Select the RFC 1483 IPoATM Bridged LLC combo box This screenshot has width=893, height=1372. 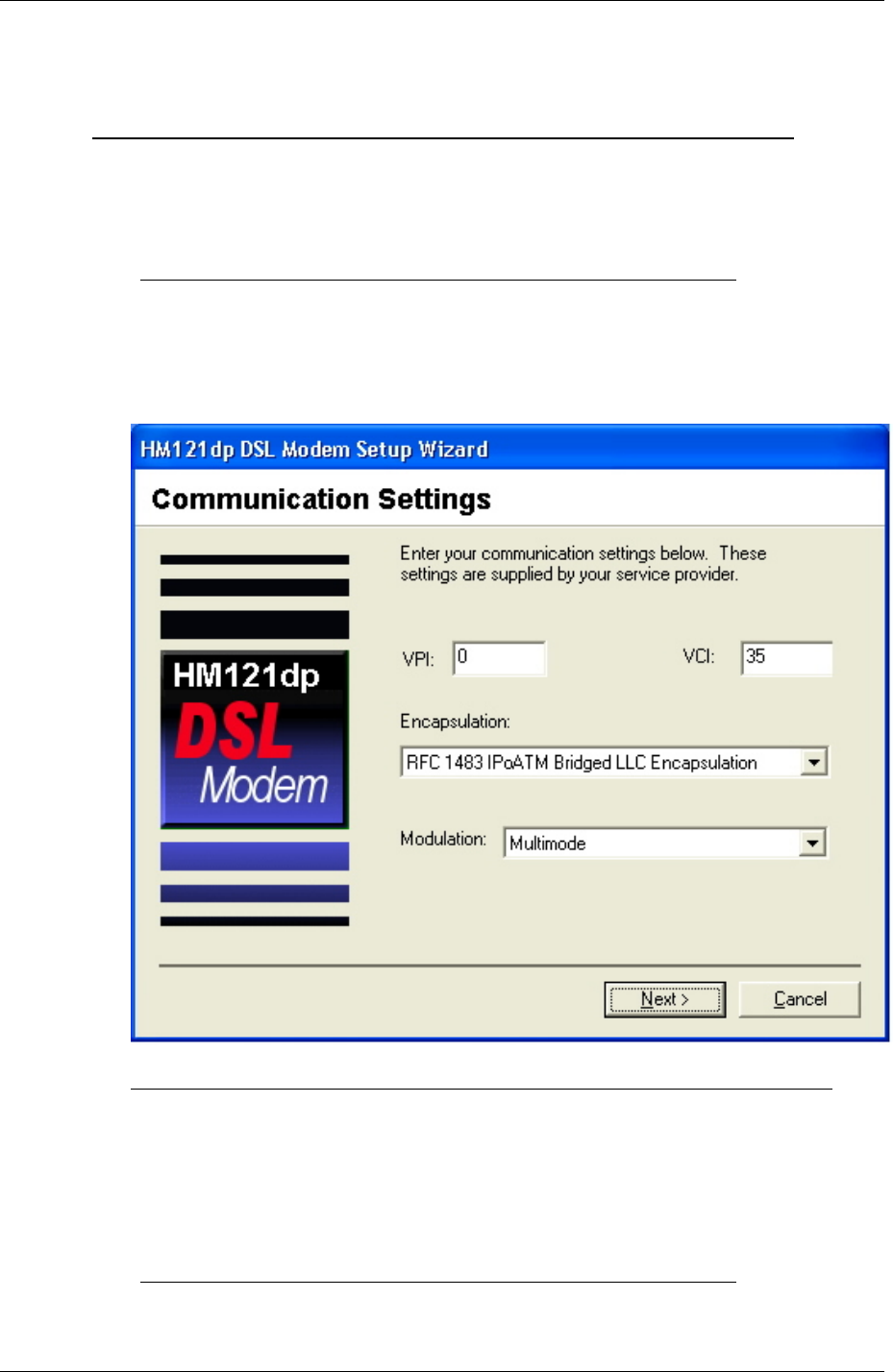pyautogui.click(x=614, y=763)
